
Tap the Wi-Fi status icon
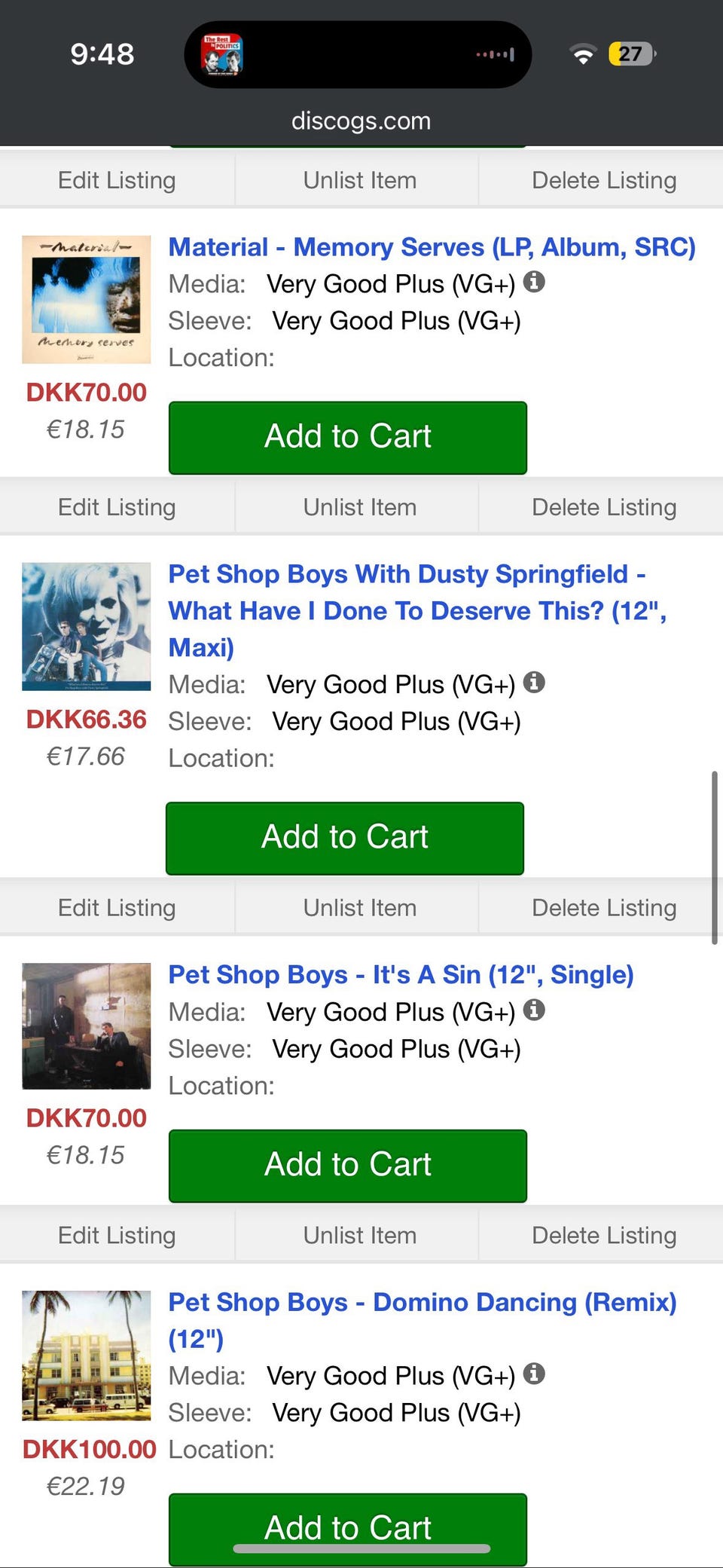click(x=582, y=54)
